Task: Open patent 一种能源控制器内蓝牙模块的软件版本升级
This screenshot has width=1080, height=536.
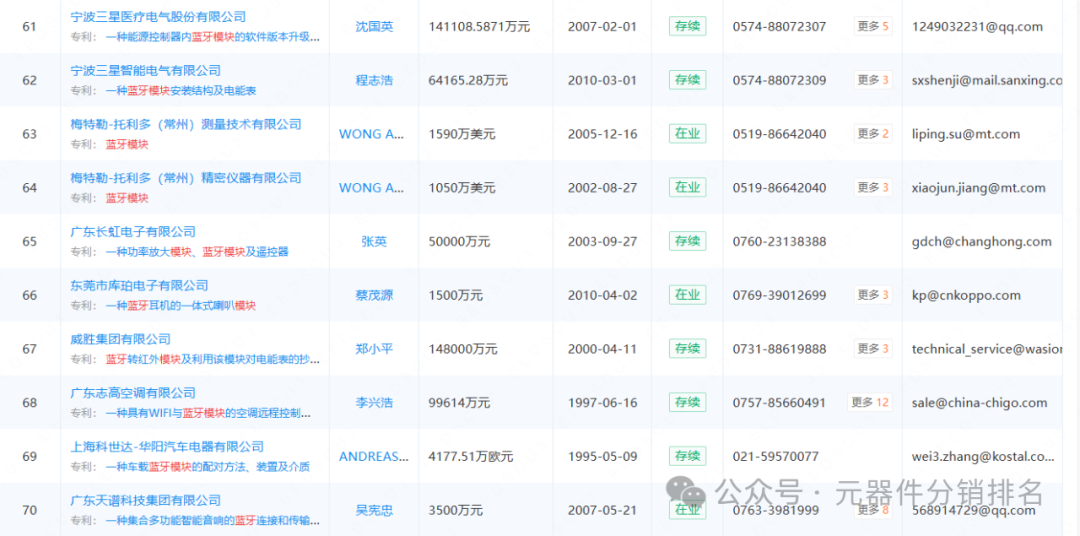Action: pyautogui.click(x=213, y=37)
